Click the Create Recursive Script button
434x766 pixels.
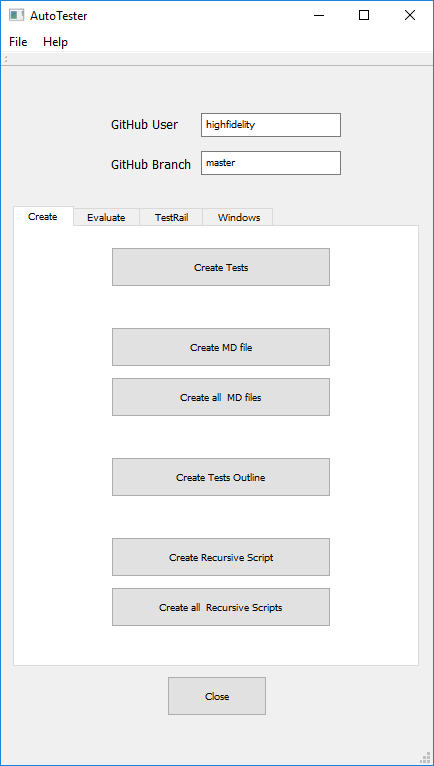[x=221, y=557]
